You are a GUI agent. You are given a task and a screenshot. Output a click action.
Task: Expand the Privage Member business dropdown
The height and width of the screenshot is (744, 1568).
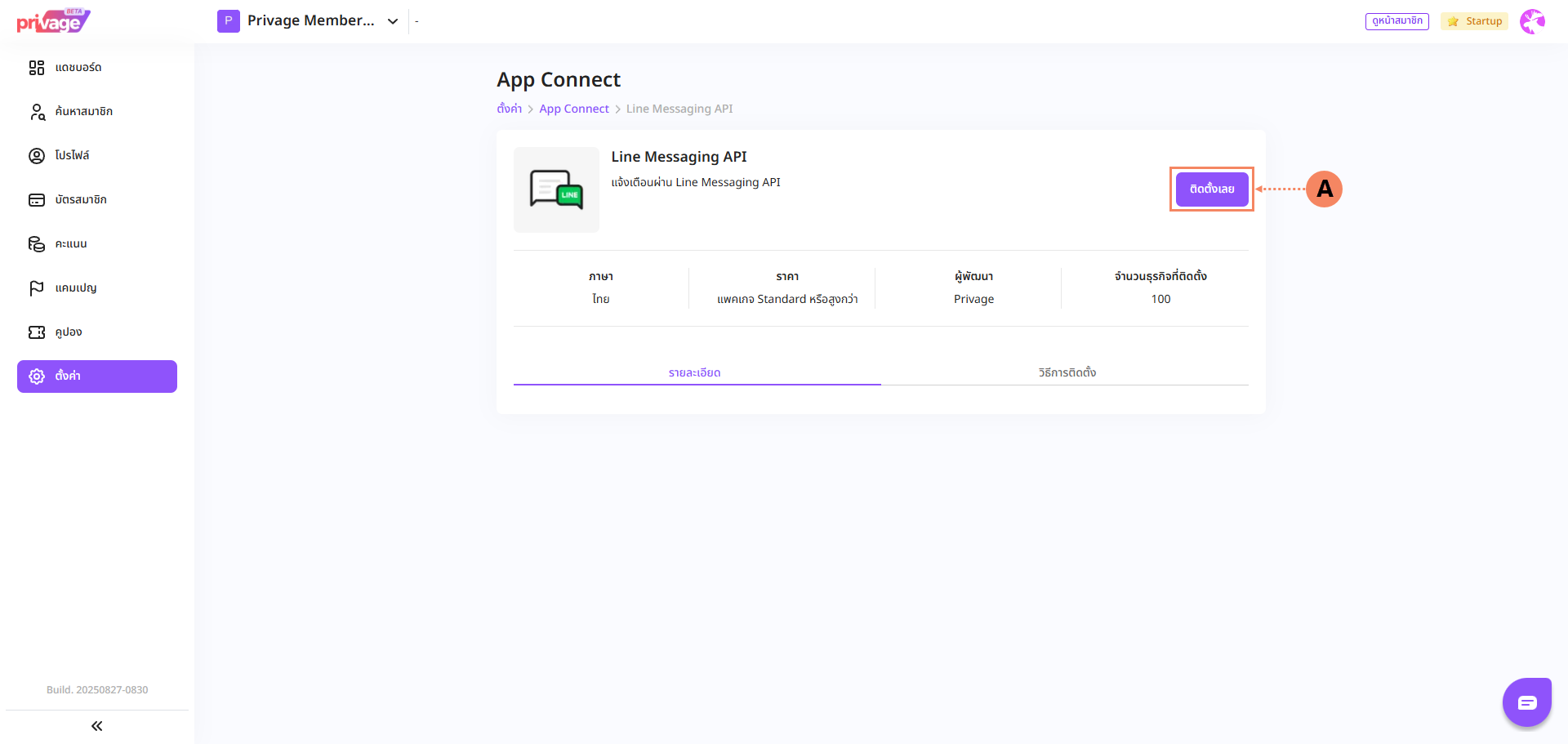click(x=393, y=21)
